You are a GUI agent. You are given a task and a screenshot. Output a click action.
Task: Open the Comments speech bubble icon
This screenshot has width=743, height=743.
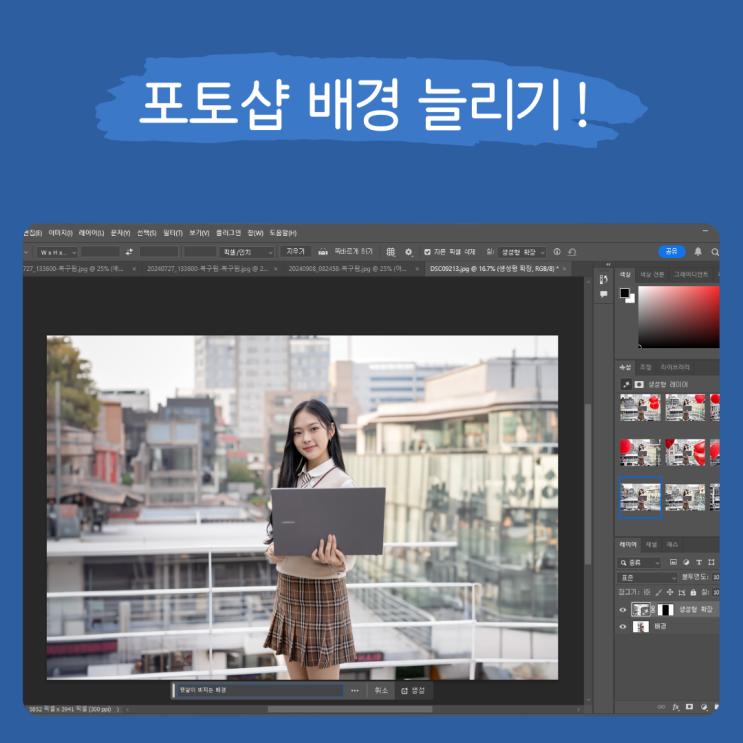click(603, 294)
